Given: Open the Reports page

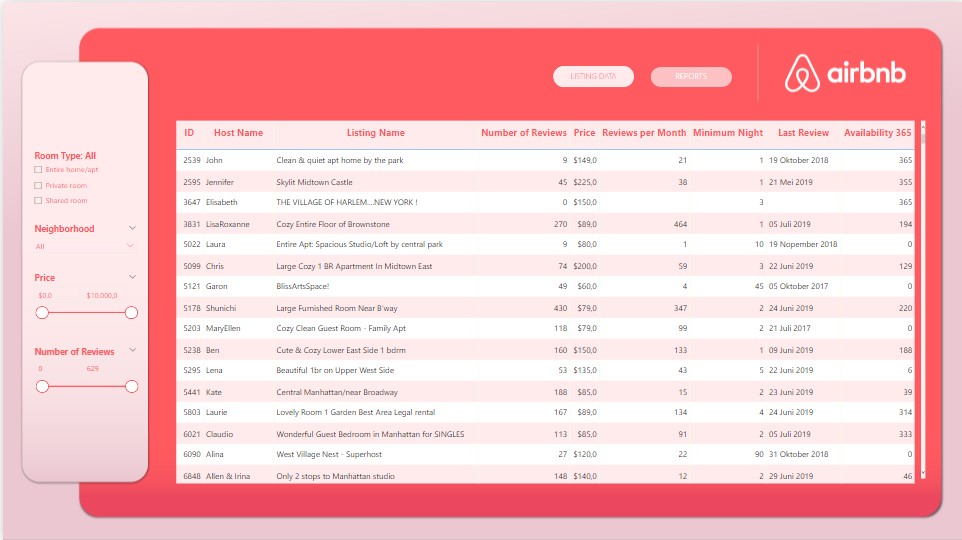Looking at the screenshot, I should 691,77.
